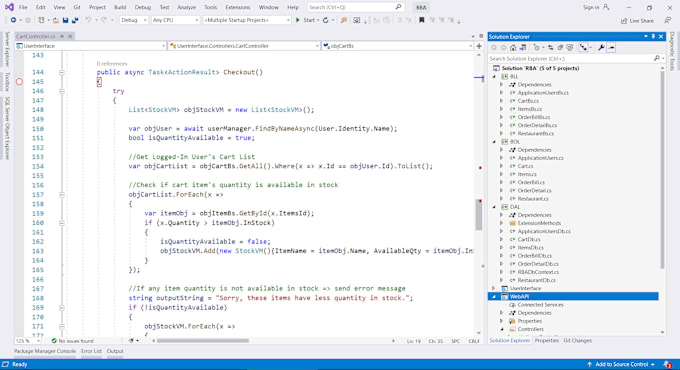Click the editor vertical scrollbar thumb
Viewport: 680px width, 370px height.
click(x=479, y=215)
